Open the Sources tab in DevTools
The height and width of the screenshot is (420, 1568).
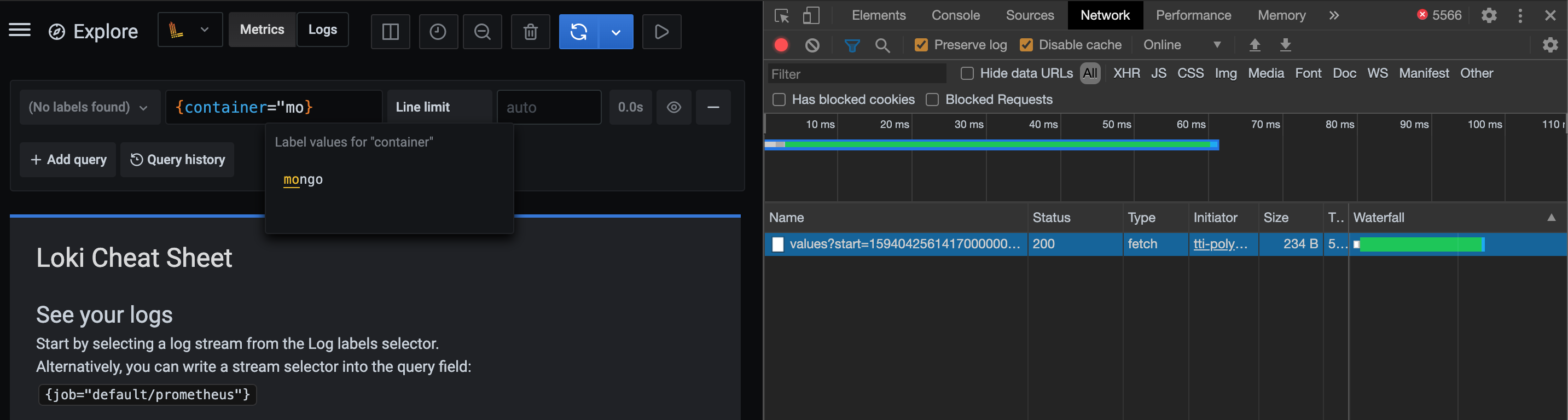point(1030,15)
